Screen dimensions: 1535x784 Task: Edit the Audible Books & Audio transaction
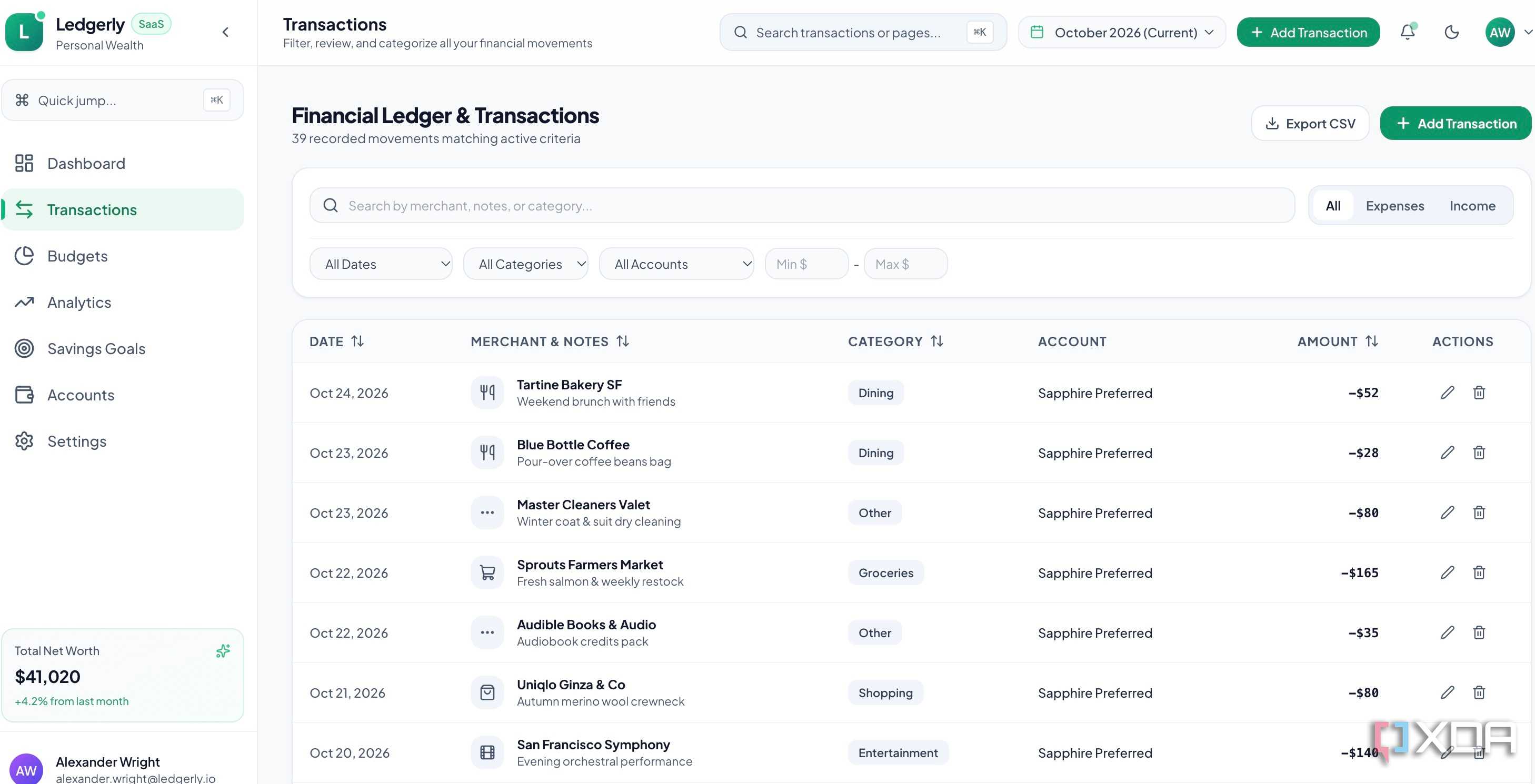(1448, 632)
